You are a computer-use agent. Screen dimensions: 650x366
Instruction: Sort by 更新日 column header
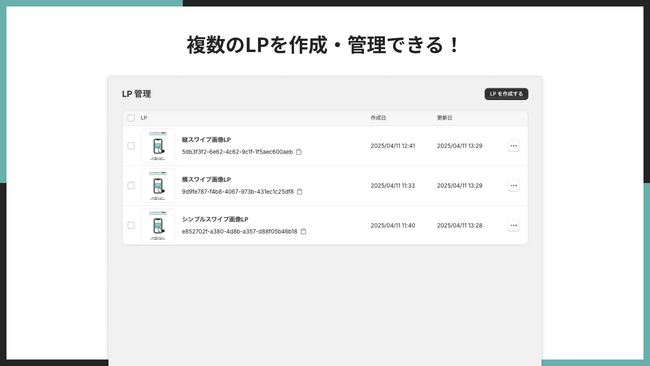[x=444, y=118]
